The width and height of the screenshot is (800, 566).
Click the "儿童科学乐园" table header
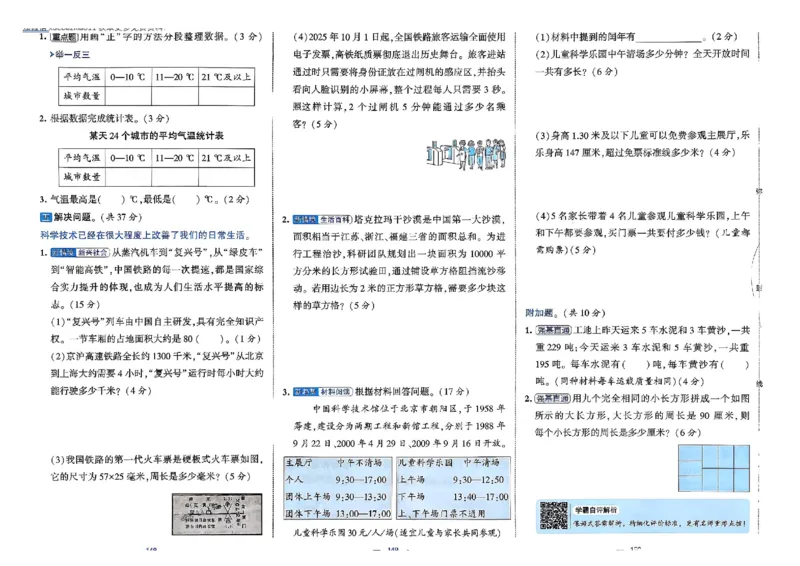[425, 462]
